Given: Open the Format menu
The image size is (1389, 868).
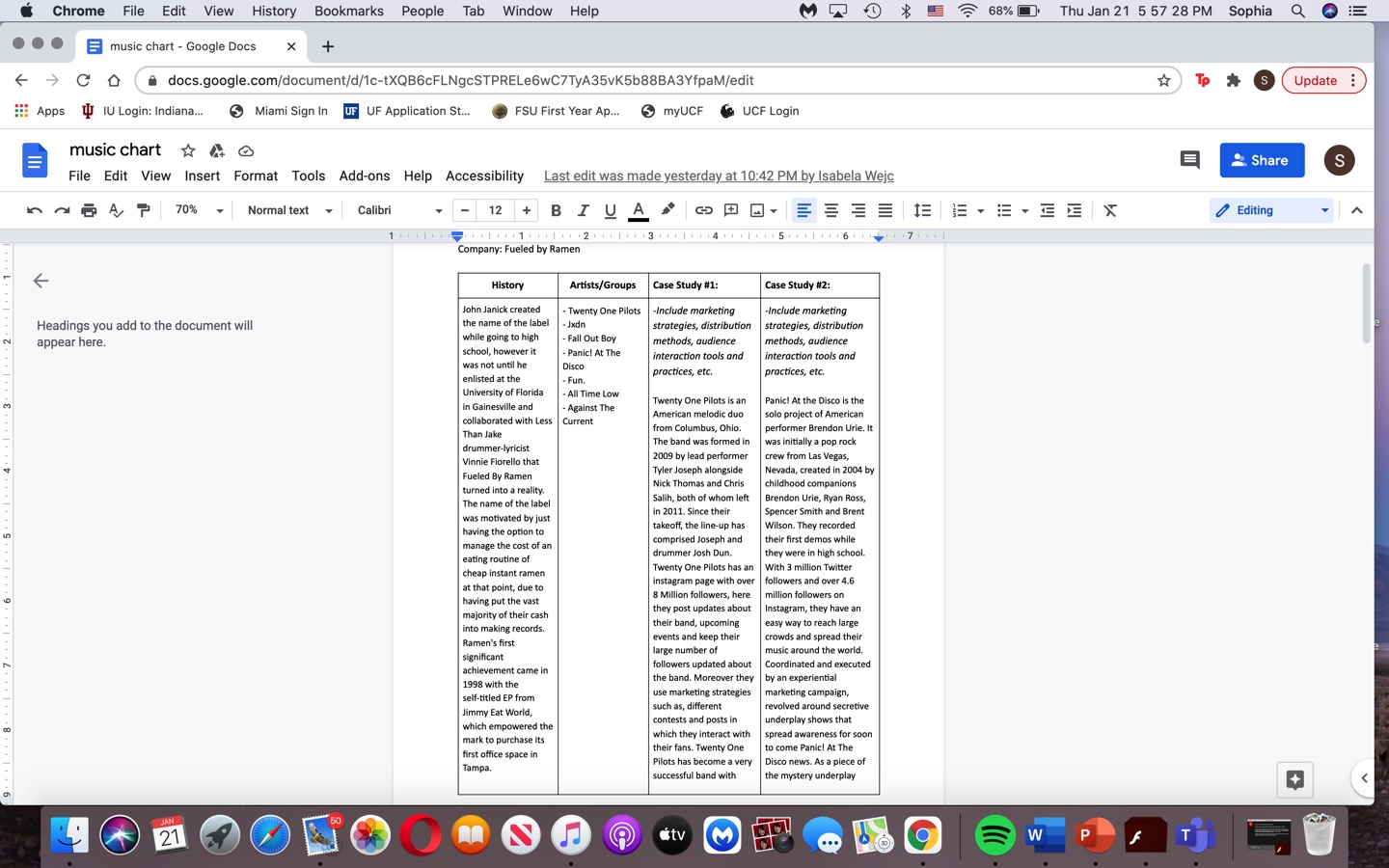Looking at the screenshot, I should [x=256, y=176].
